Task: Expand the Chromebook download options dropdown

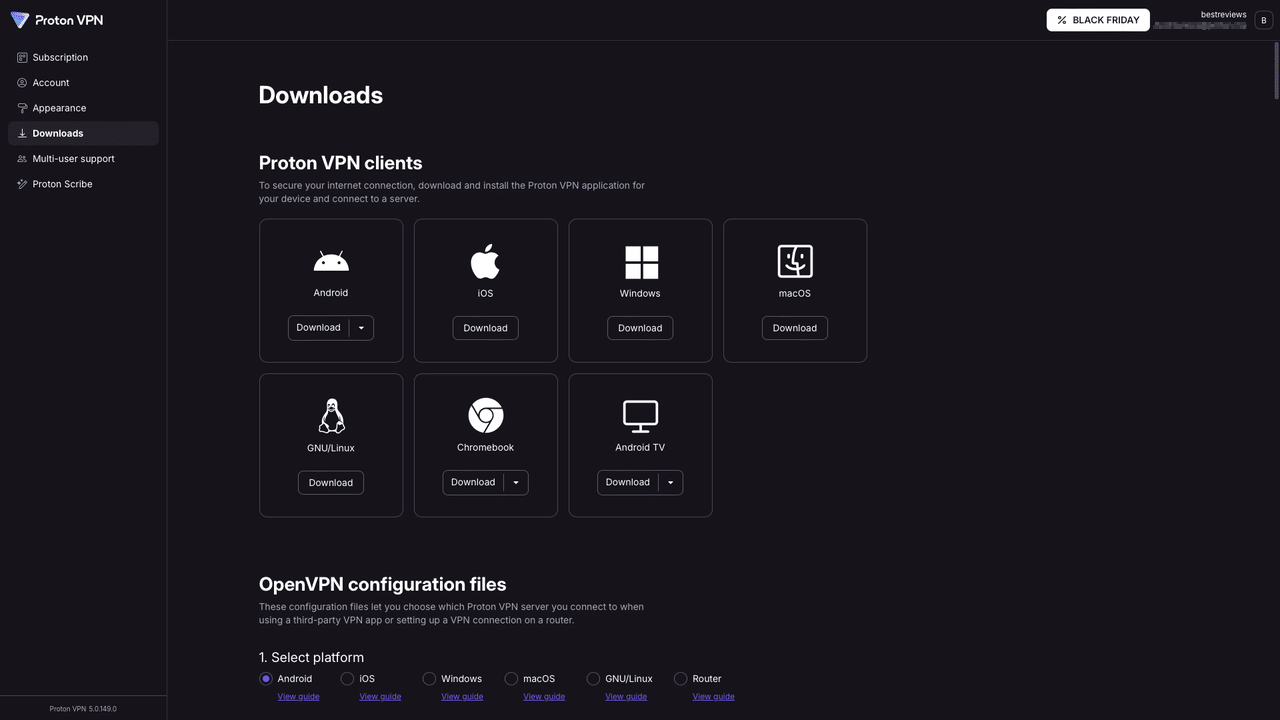Action: click(516, 482)
